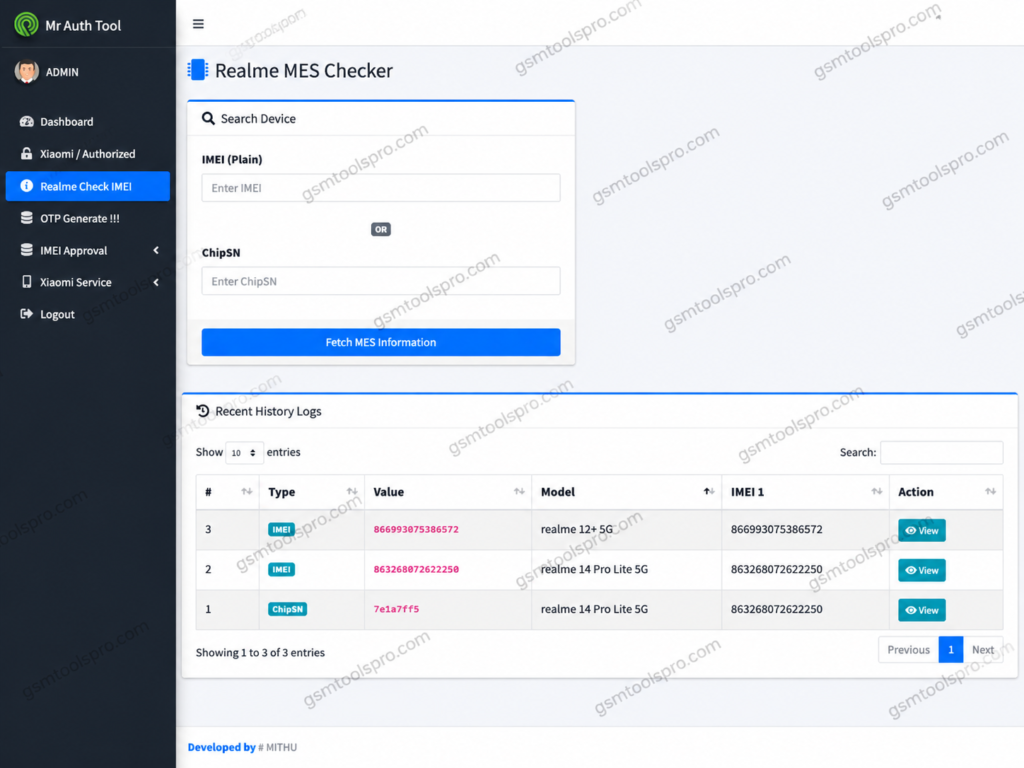Screen dimensions: 1024x768
Task: Click the Search Device magnifier icon
Action: (208, 118)
